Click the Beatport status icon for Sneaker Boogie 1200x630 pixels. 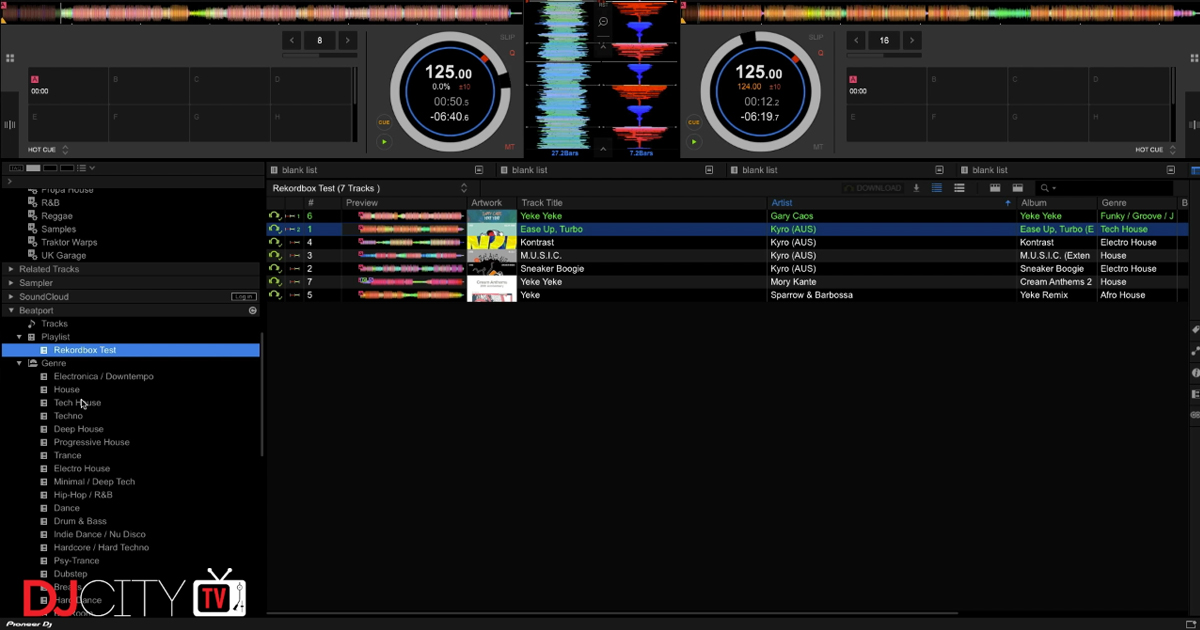tap(274, 268)
